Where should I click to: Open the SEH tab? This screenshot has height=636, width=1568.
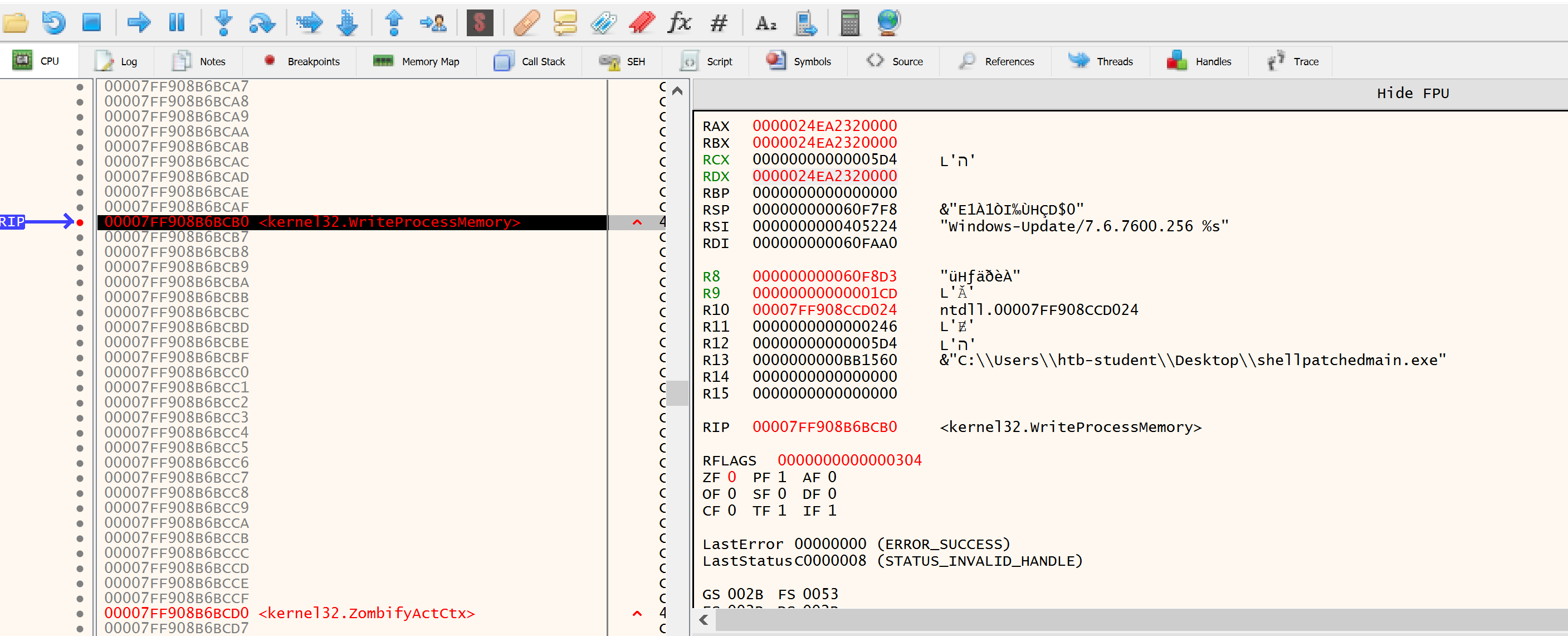622,61
